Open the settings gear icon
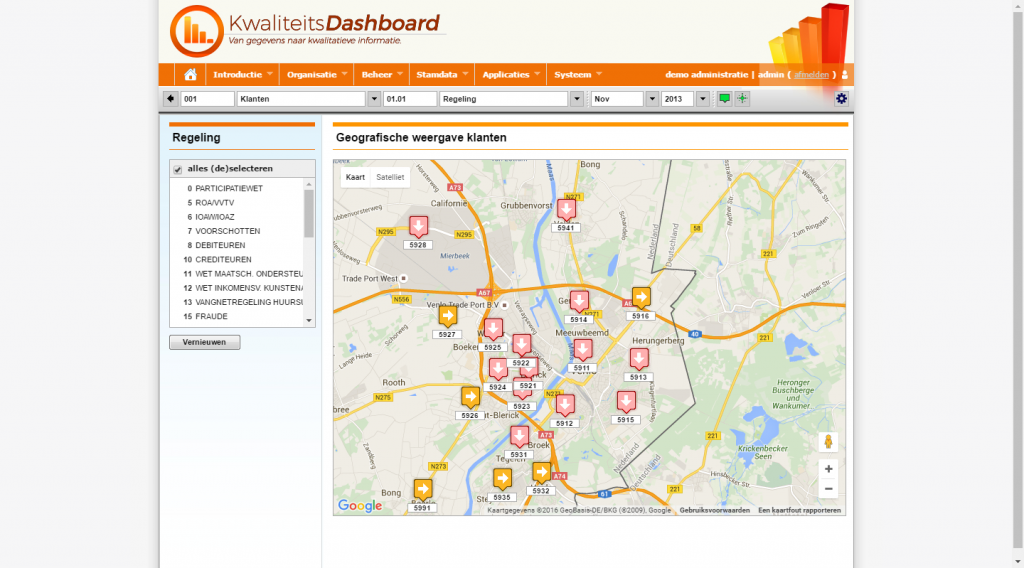1024x568 pixels. (x=841, y=98)
